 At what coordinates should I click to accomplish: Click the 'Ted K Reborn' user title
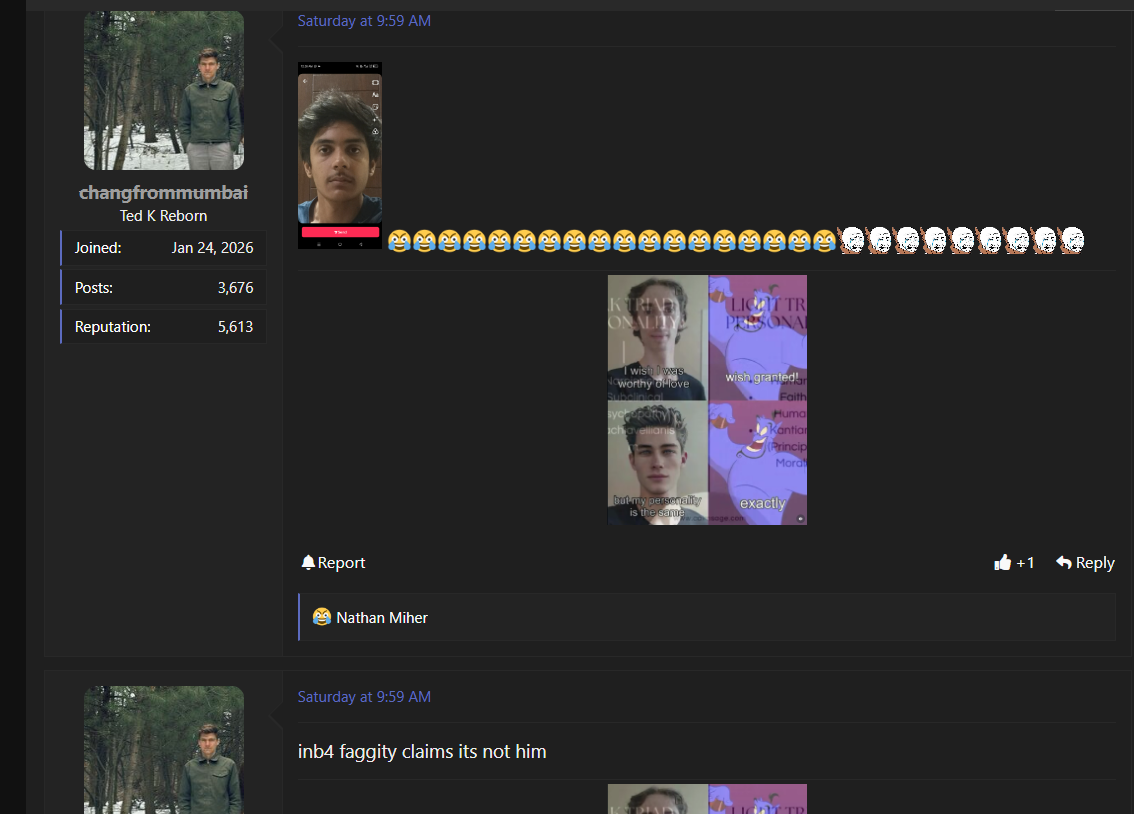163,215
